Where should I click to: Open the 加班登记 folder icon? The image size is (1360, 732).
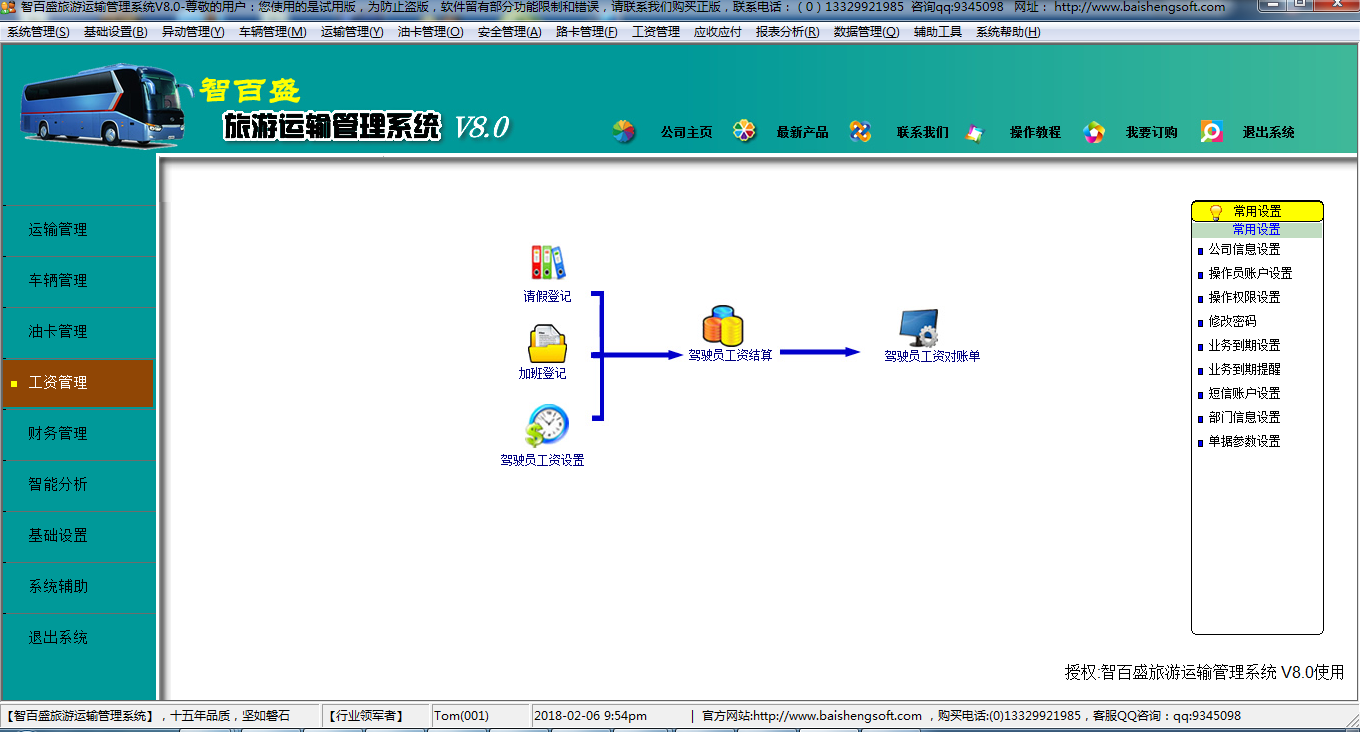[x=547, y=343]
